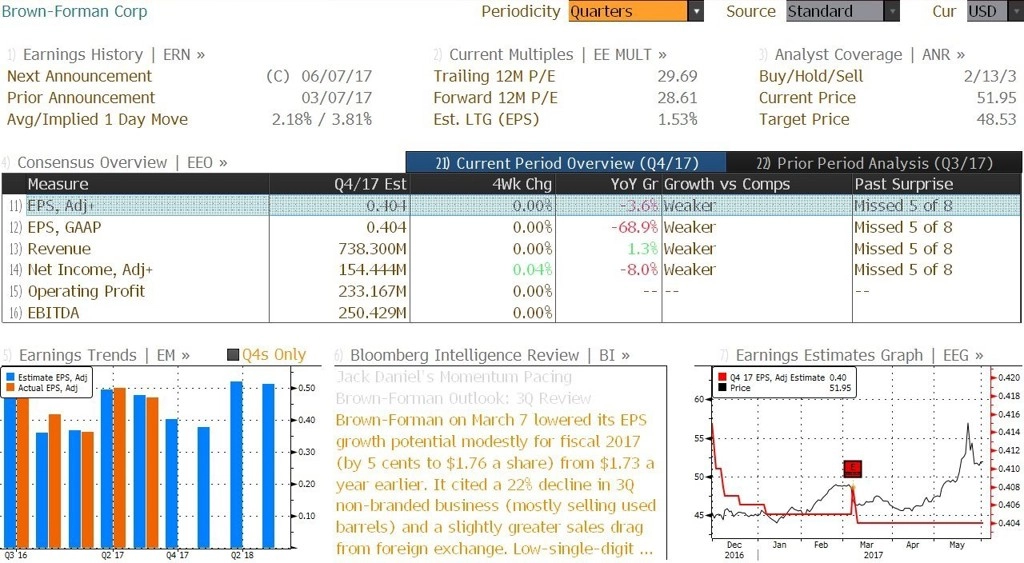Click the Bloomberg Intelligence summary paragraph
This screenshot has height=563, width=1024.
click(x=495, y=484)
